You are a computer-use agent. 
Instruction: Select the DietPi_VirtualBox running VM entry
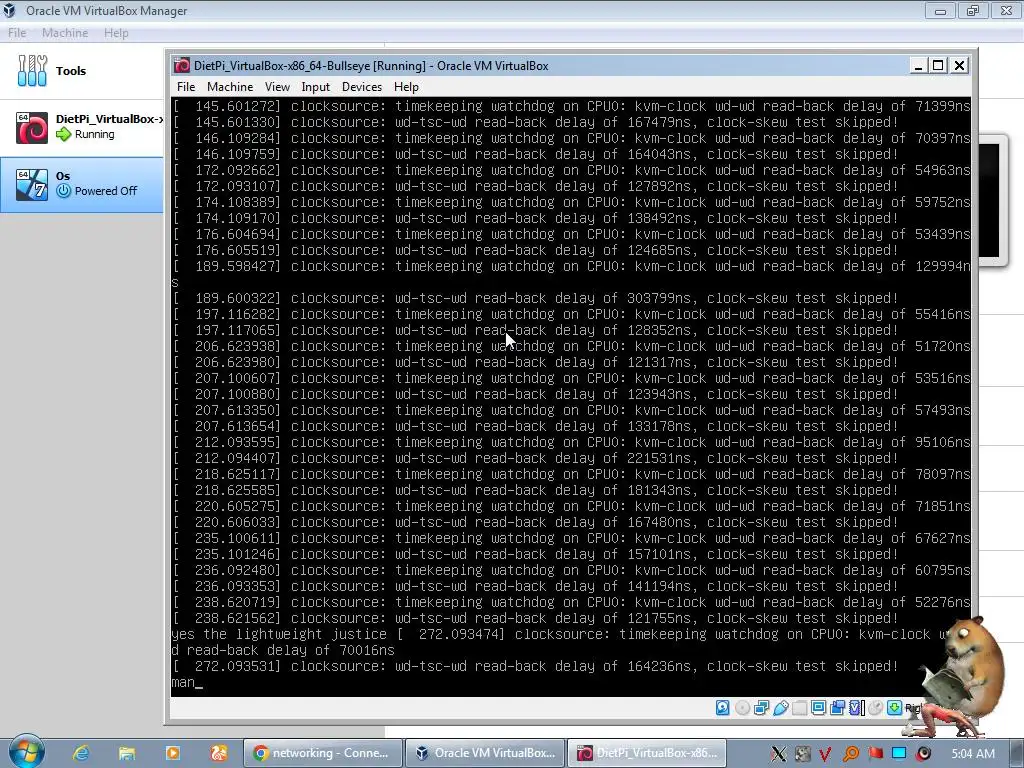point(82,127)
